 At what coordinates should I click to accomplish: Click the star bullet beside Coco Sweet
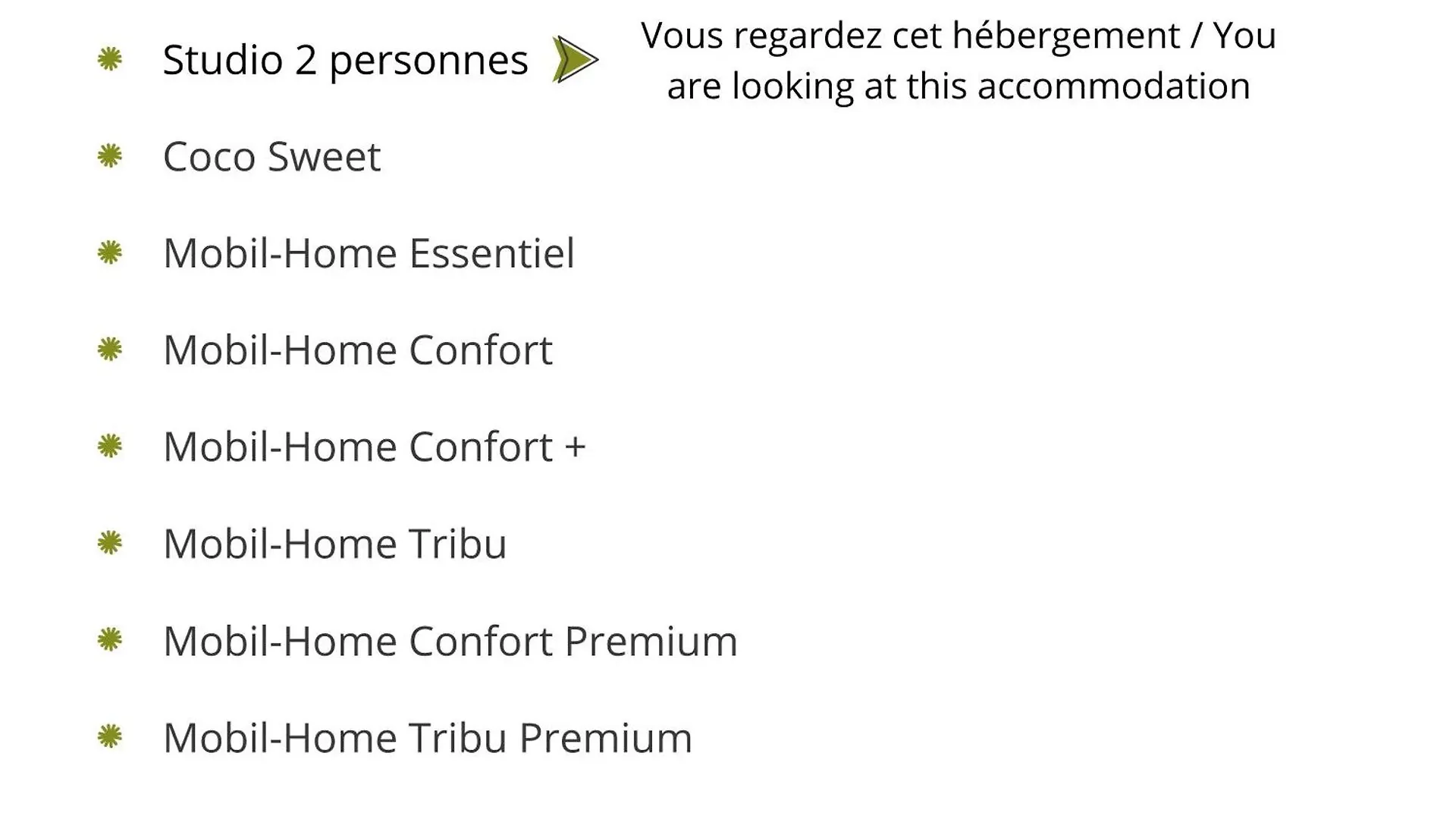110,156
